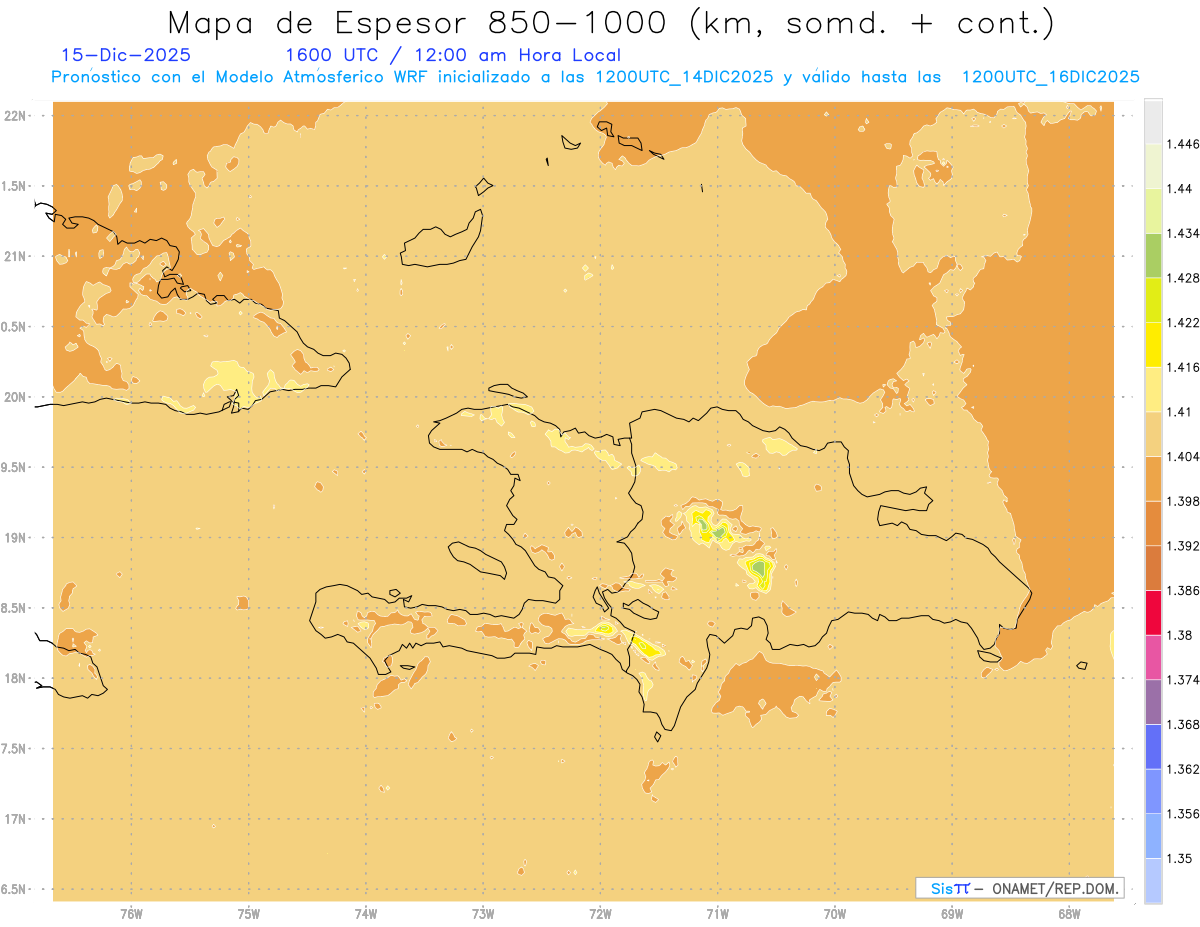Click the '73W' longitude label
This screenshot has width=1200, height=927.
pos(483,914)
